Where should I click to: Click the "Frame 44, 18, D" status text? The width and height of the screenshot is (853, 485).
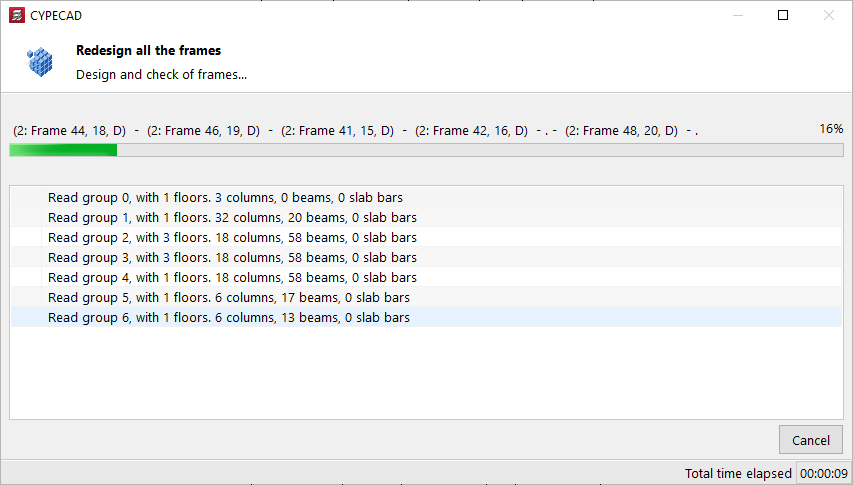tap(70, 131)
